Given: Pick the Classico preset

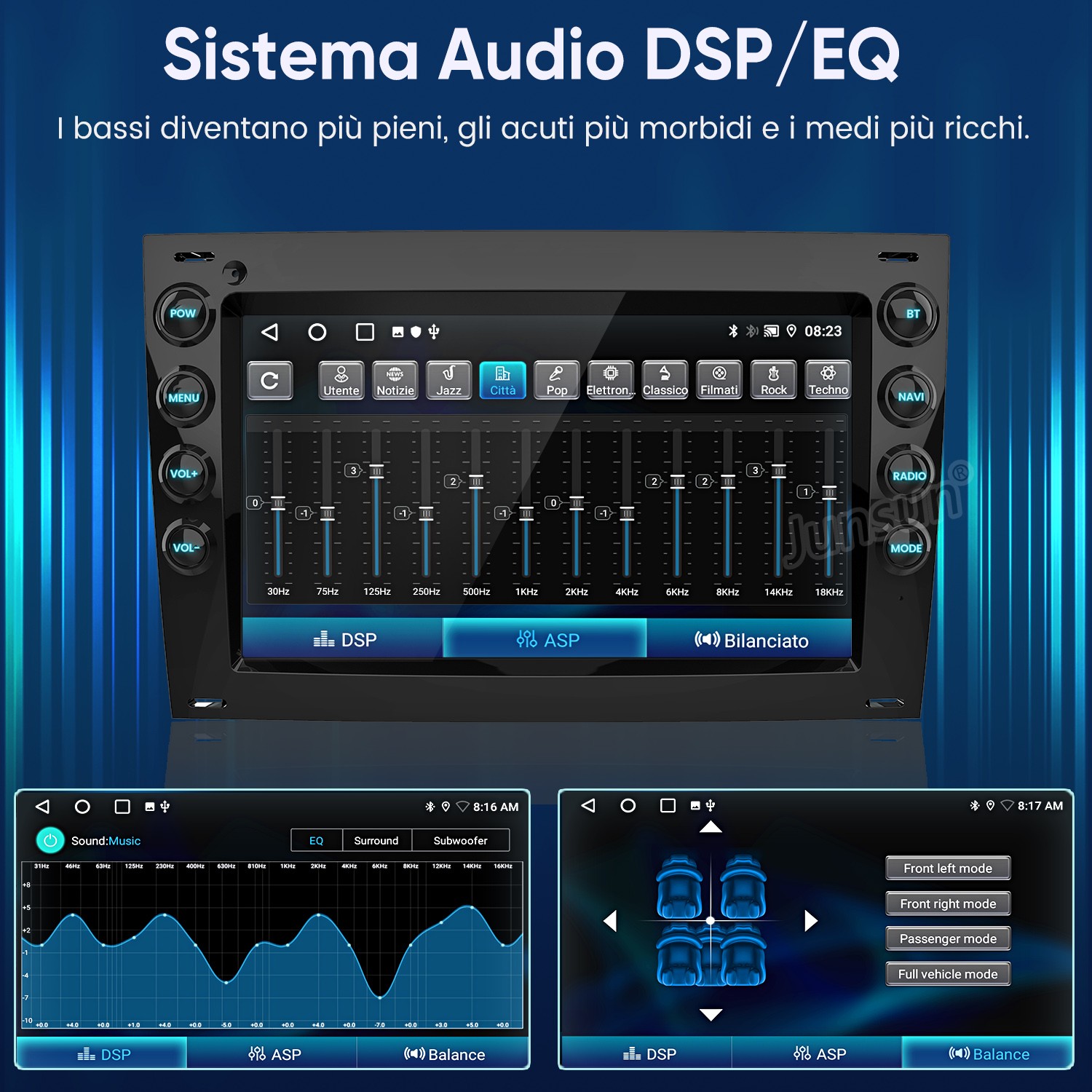Looking at the screenshot, I should [x=665, y=380].
